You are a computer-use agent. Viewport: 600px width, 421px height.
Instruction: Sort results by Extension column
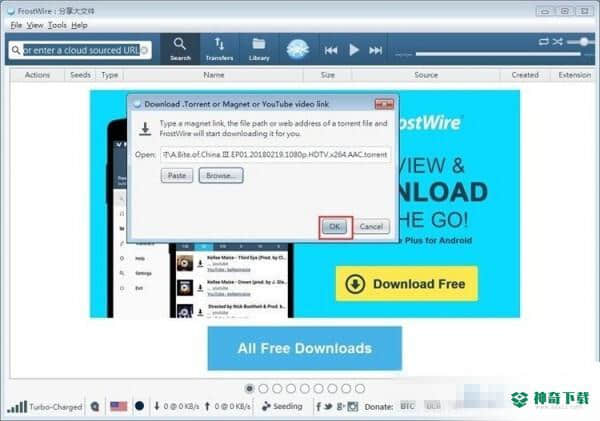pos(574,75)
